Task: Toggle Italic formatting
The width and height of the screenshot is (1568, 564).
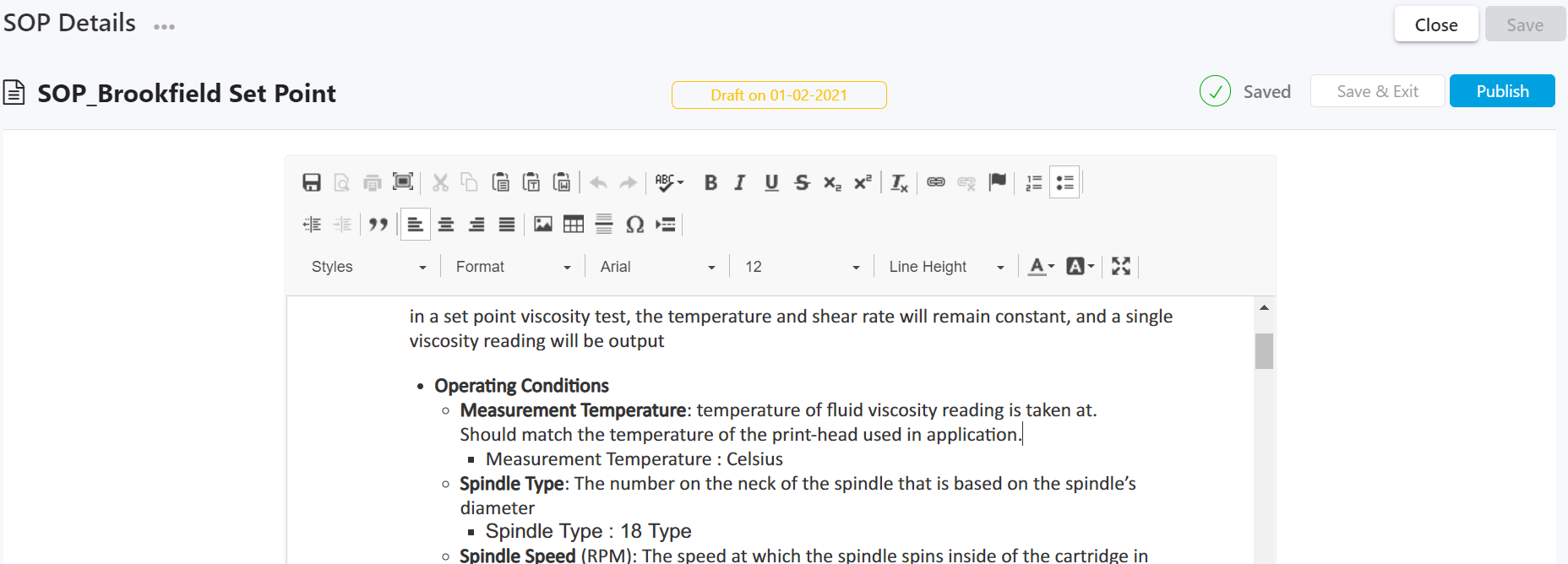Action: tap(740, 182)
